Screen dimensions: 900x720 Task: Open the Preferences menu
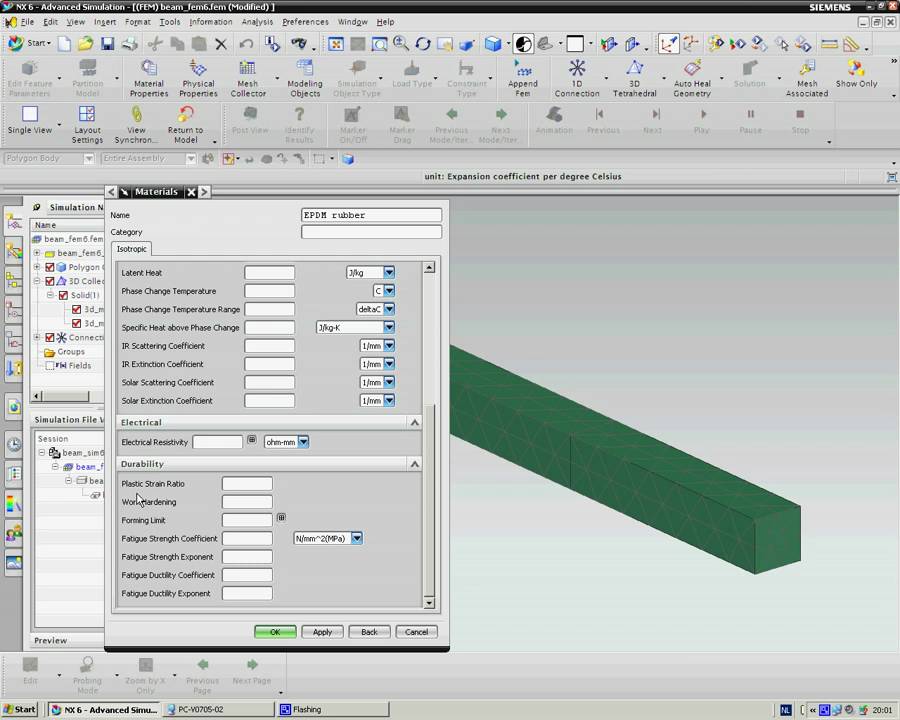point(305,22)
